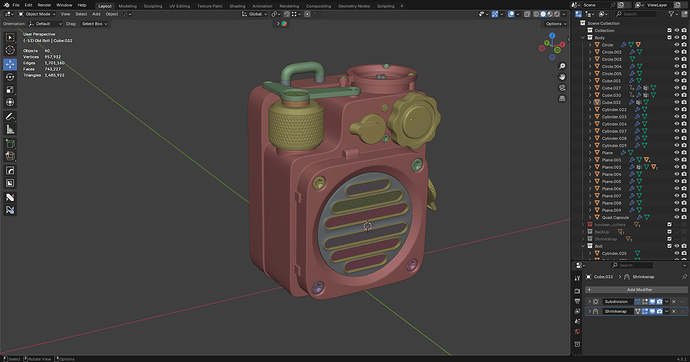
Task: Activate the Measure tool
Action: [x=10, y=129]
